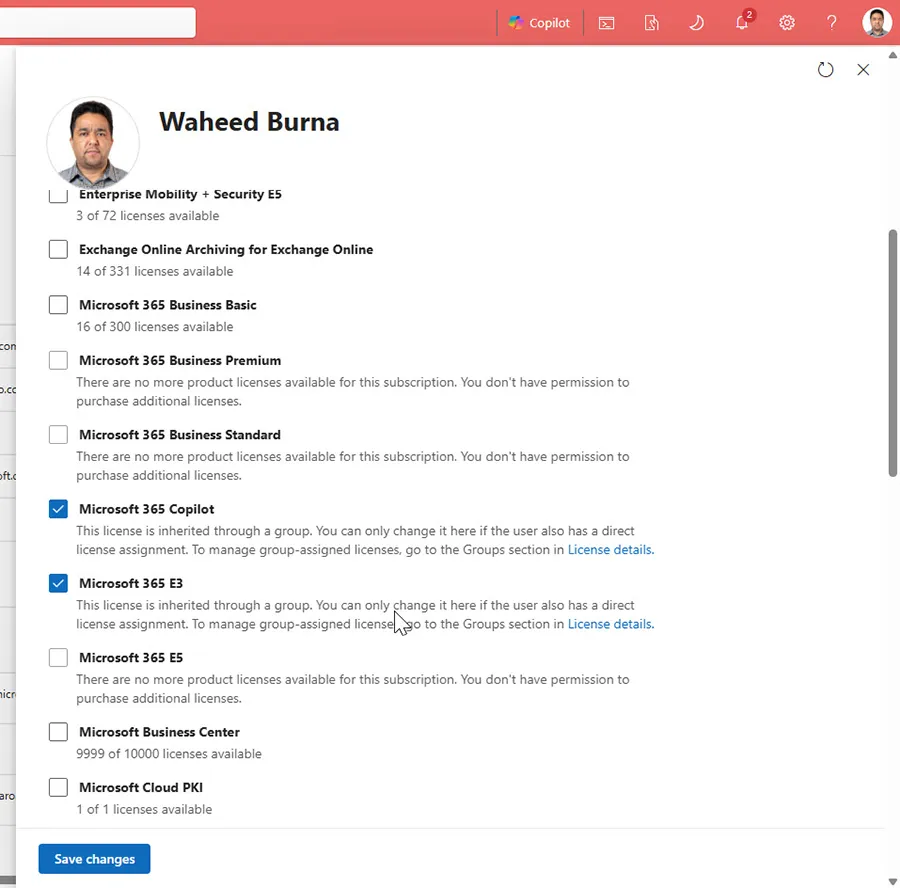Open notifications bell with 2 badge

pos(742,22)
